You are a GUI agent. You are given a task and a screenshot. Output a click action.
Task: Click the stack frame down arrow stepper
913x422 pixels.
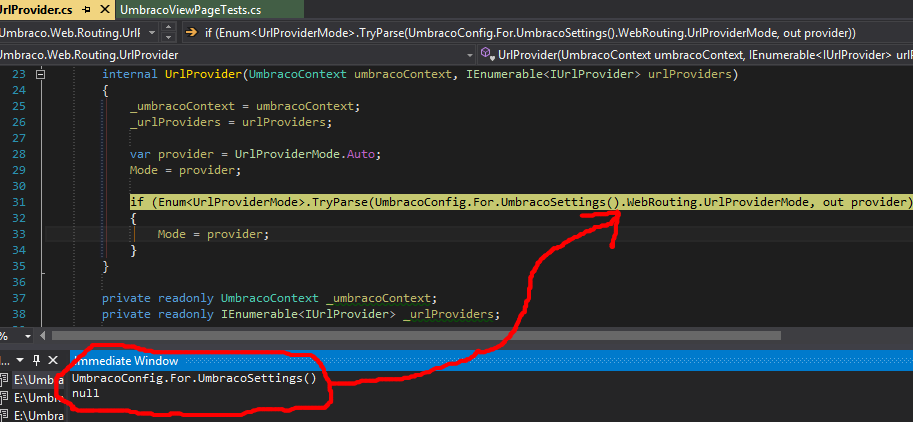pos(168,37)
